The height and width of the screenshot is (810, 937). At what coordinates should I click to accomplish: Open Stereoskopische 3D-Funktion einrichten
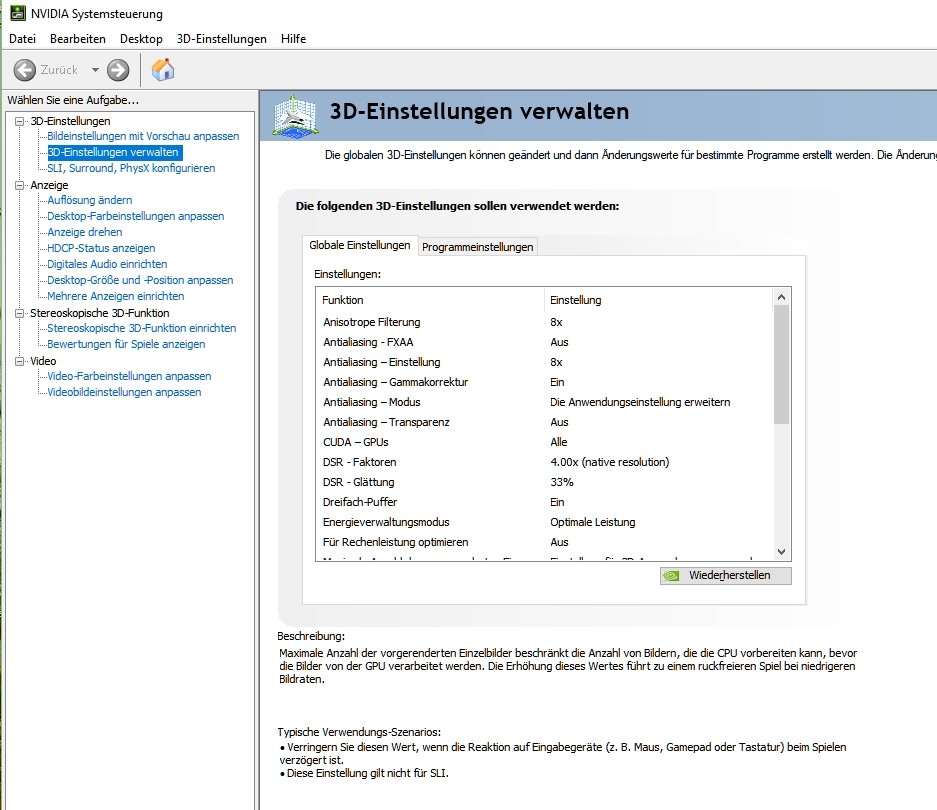[142, 328]
